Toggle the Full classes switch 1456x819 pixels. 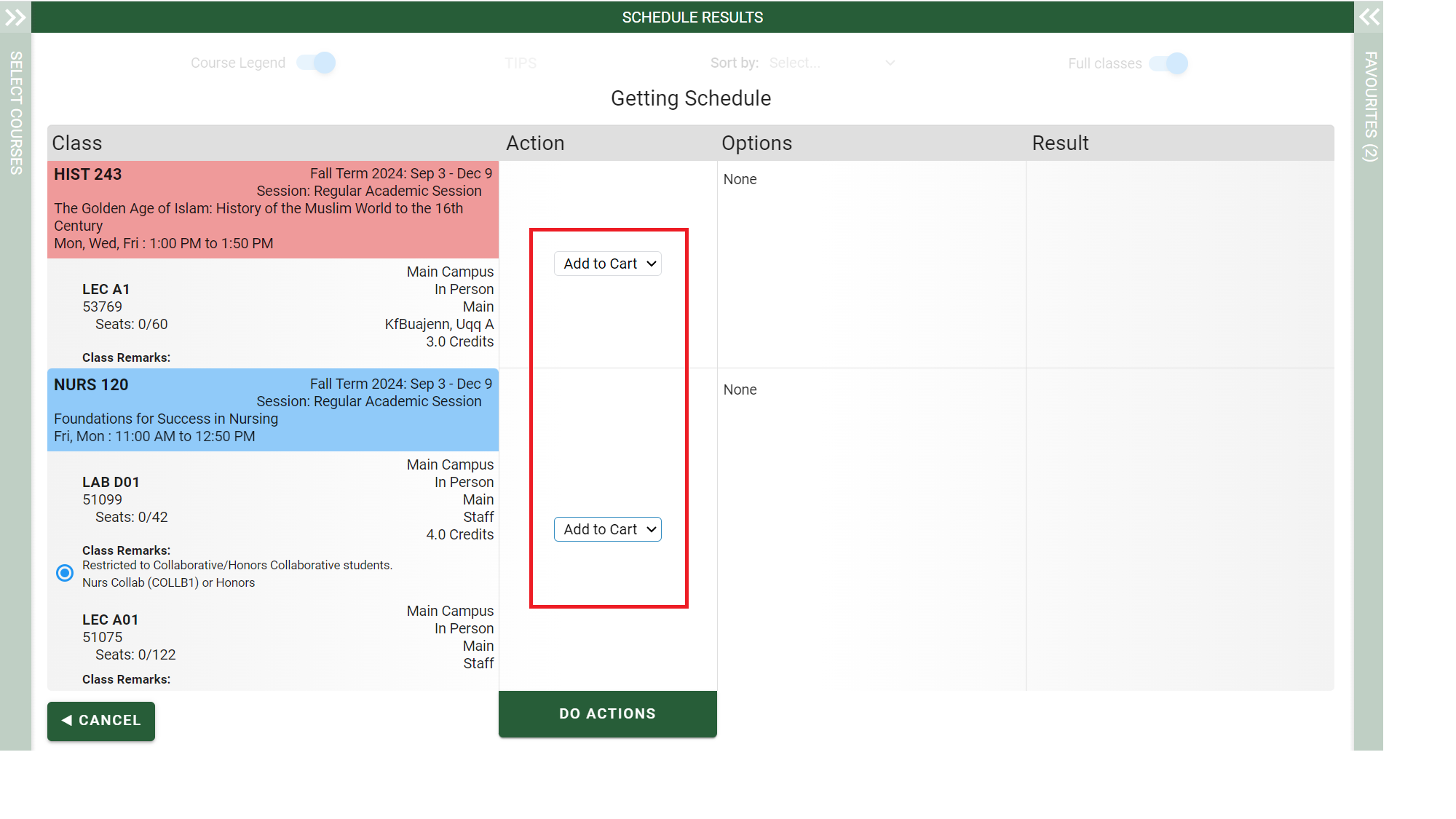1168,63
